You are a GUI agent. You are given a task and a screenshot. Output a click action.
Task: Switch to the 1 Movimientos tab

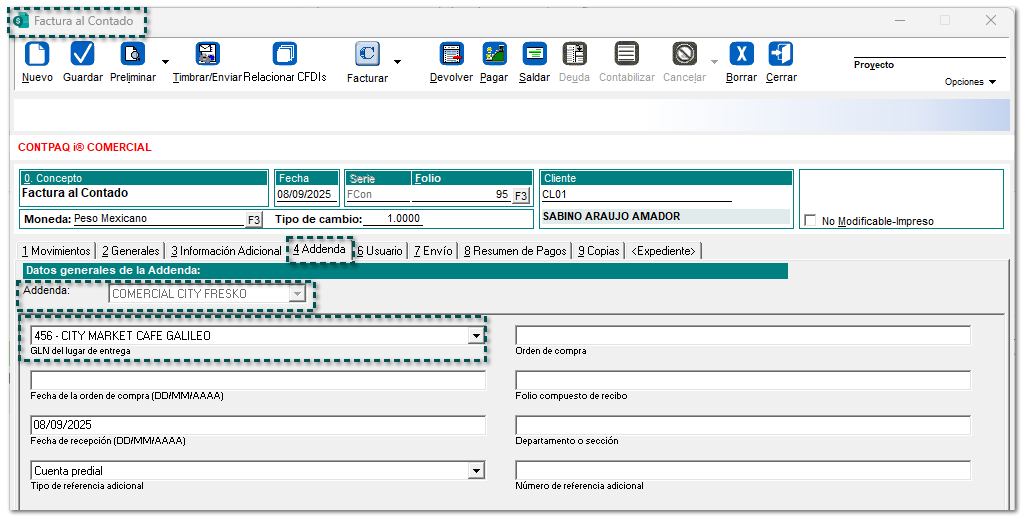[58, 251]
